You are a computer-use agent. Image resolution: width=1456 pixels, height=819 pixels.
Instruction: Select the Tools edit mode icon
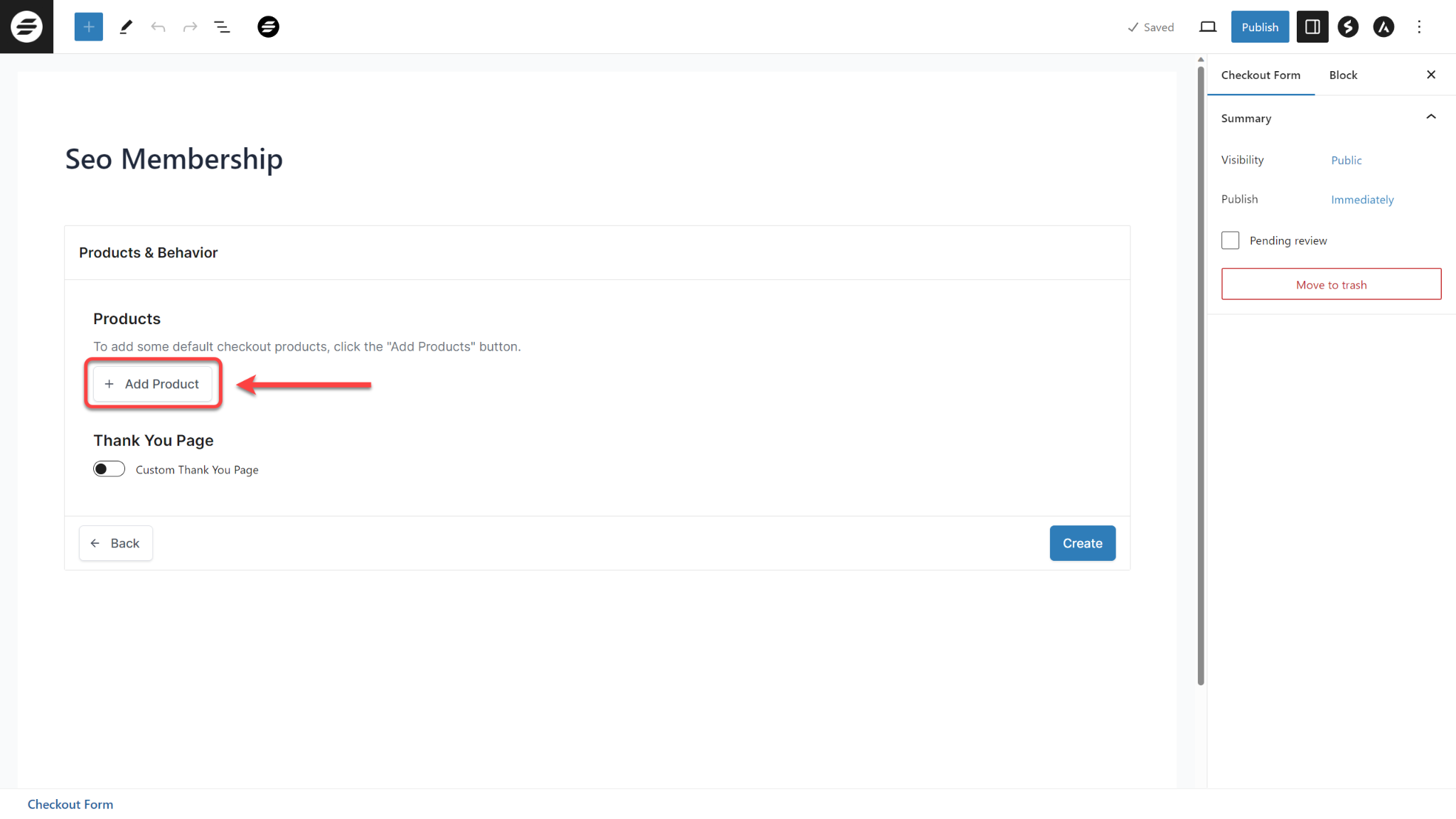click(126, 26)
